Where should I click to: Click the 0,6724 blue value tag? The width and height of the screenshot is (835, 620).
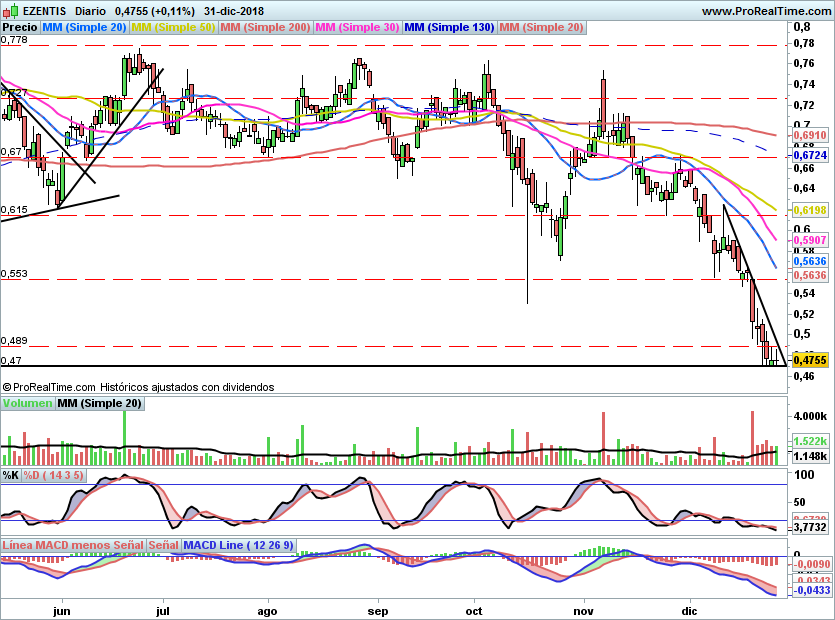click(x=810, y=155)
